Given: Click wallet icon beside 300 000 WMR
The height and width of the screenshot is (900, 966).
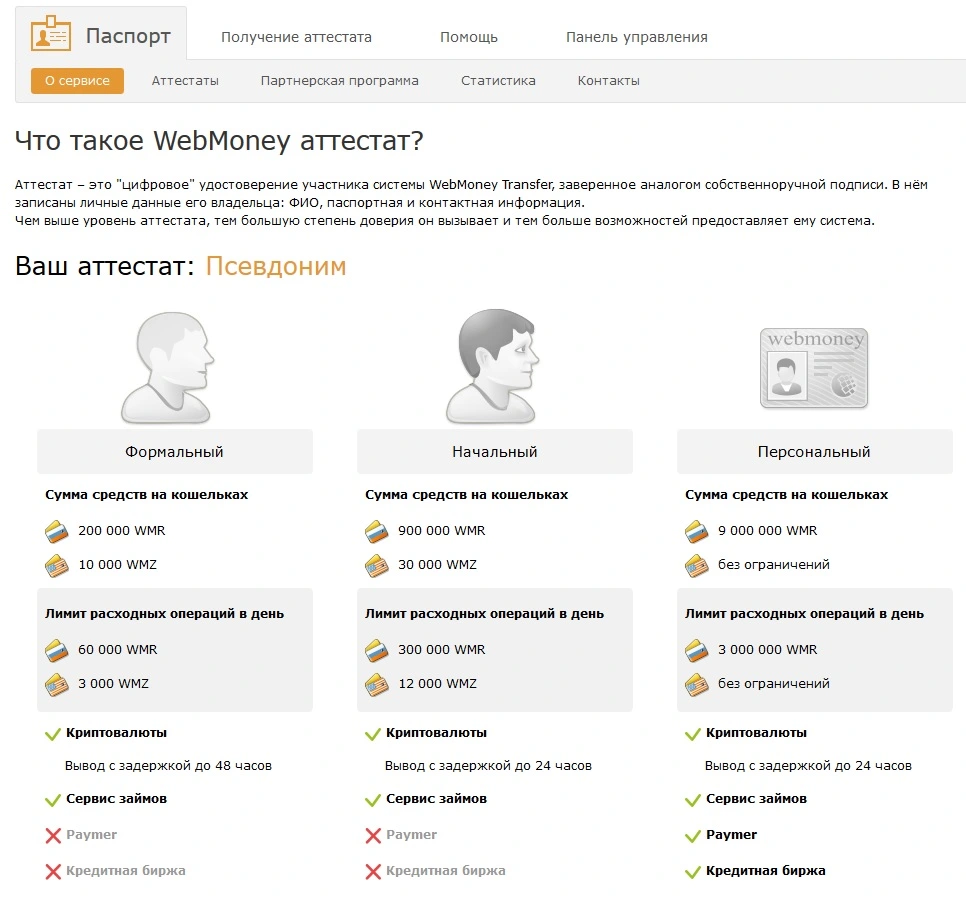Looking at the screenshot, I should [376, 651].
